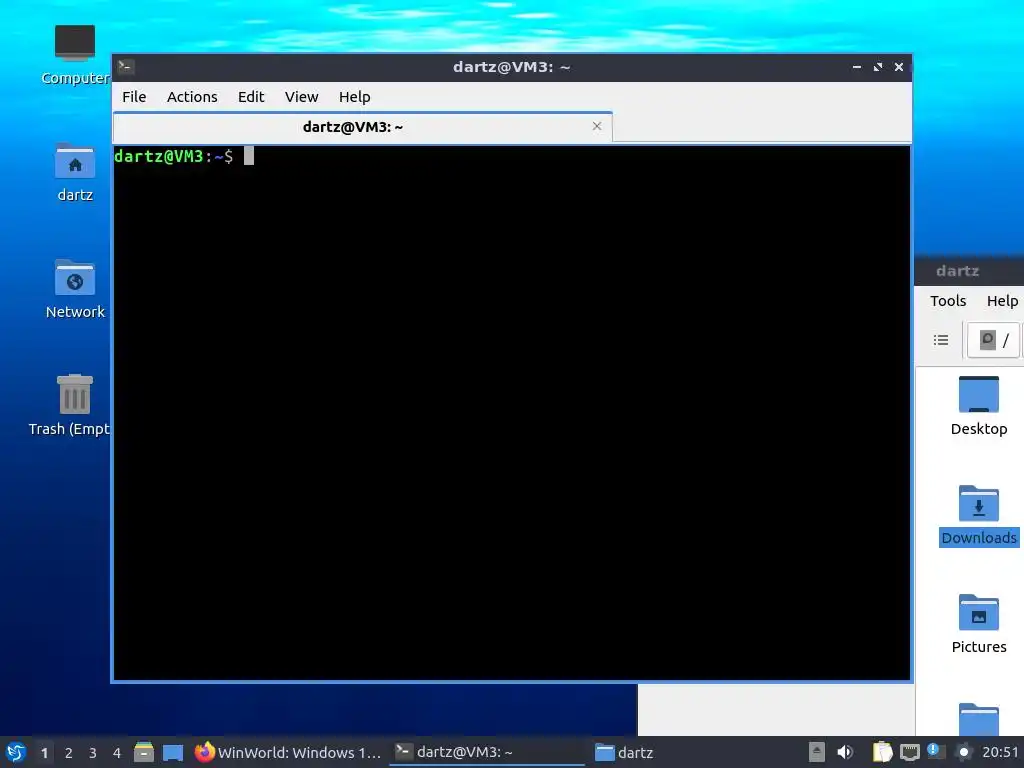
Task: Click the dartz@VM3 terminal taskbar entry
Action: coord(487,752)
